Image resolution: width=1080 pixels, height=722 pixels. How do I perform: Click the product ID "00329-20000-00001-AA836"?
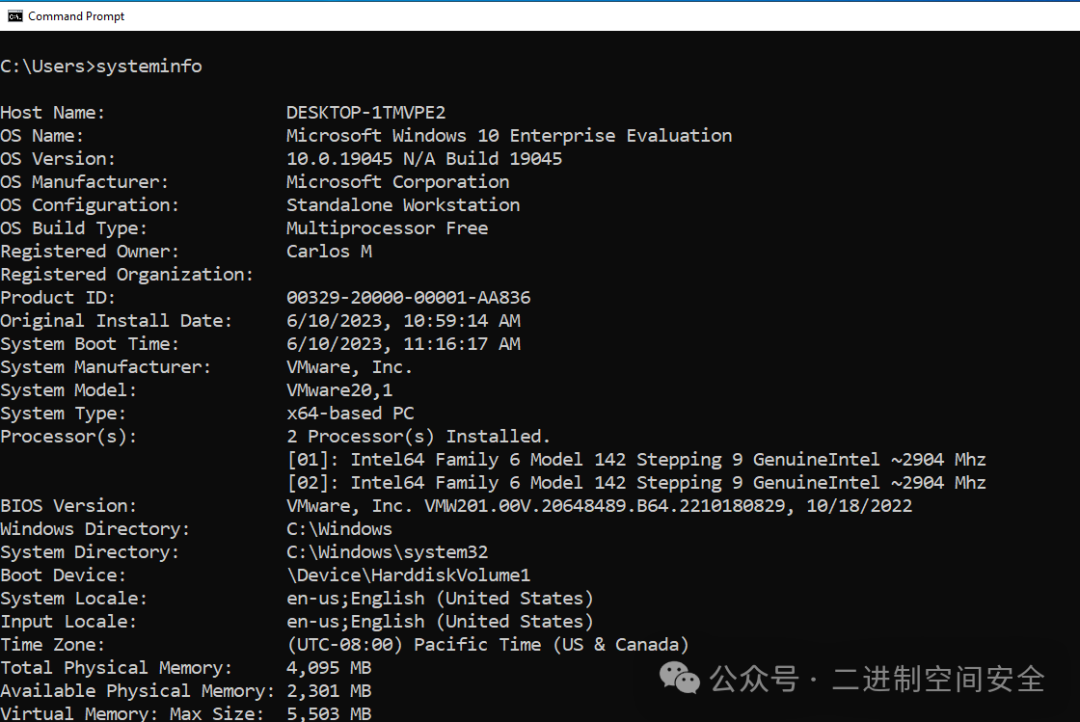pyautogui.click(x=408, y=298)
